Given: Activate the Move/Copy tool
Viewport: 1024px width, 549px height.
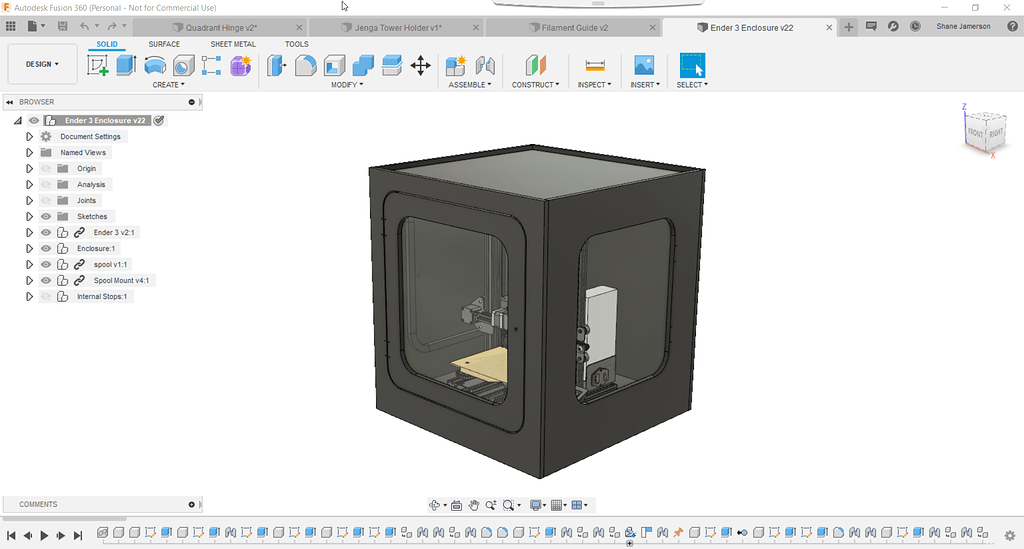Looking at the screenshot, I should click(421, 66).
